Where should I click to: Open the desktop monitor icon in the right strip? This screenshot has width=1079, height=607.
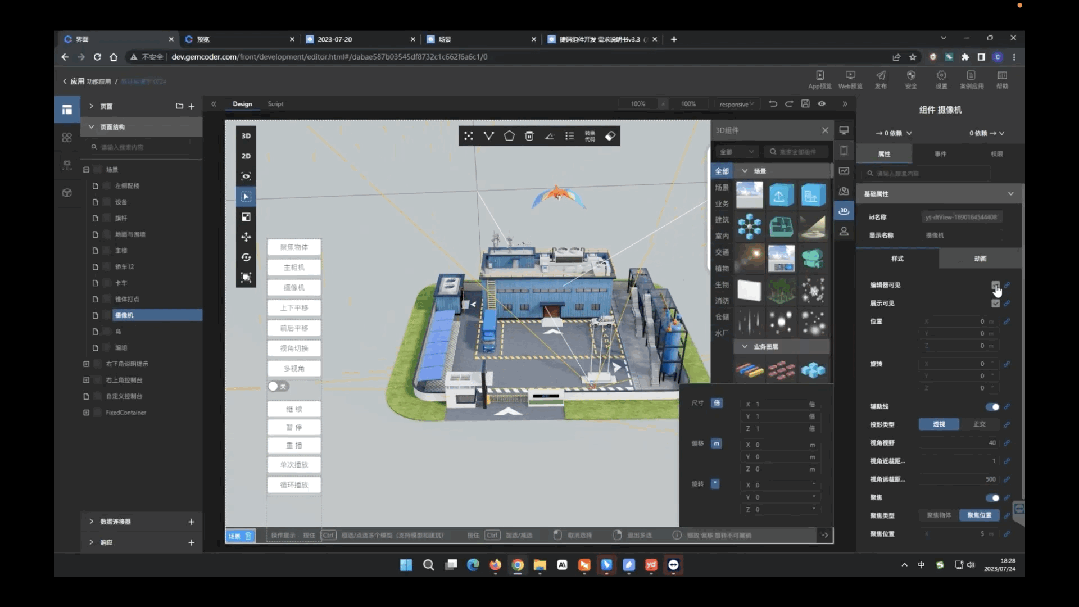tap(844, 130)
